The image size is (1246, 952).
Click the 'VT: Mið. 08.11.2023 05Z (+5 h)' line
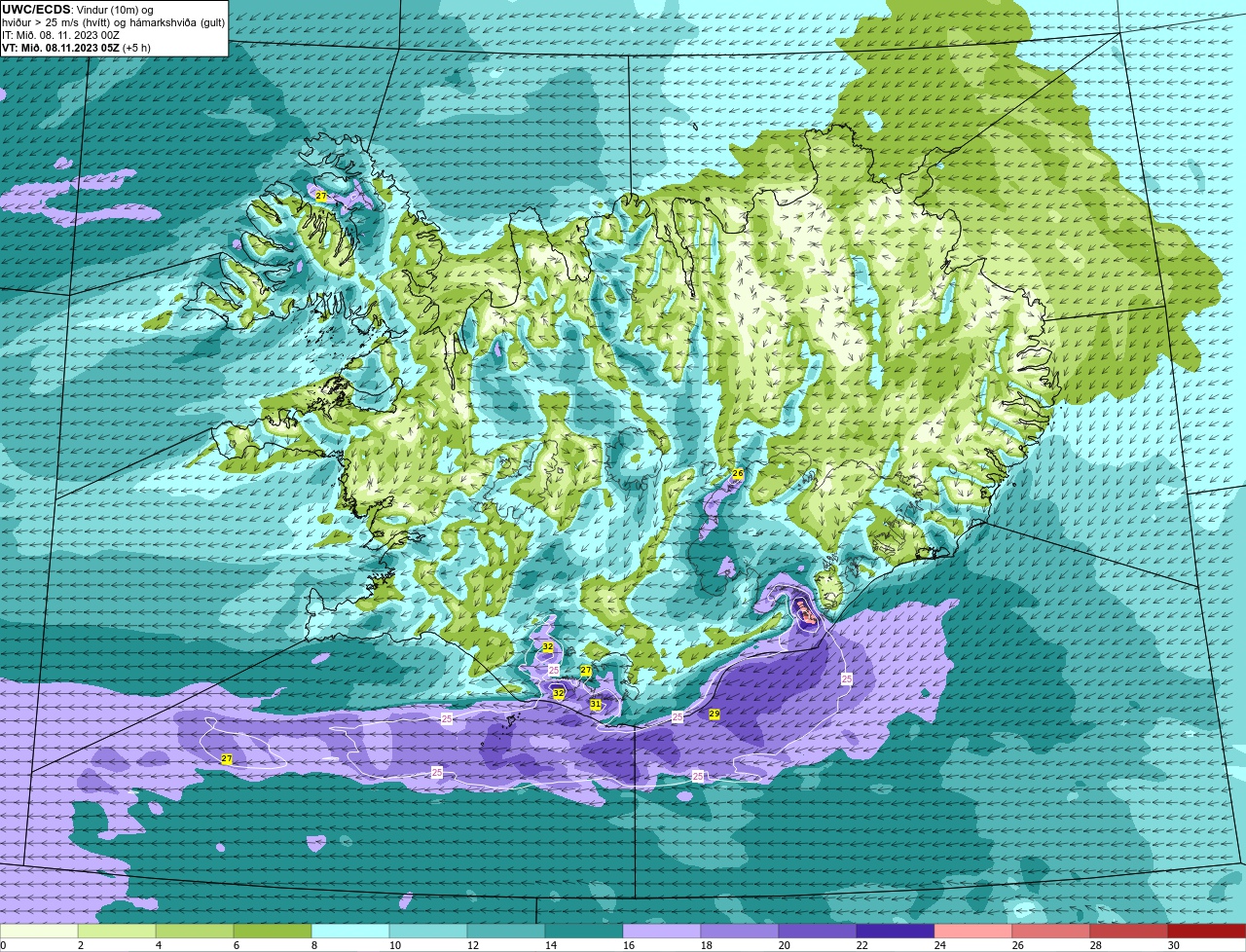click(76, 47)
